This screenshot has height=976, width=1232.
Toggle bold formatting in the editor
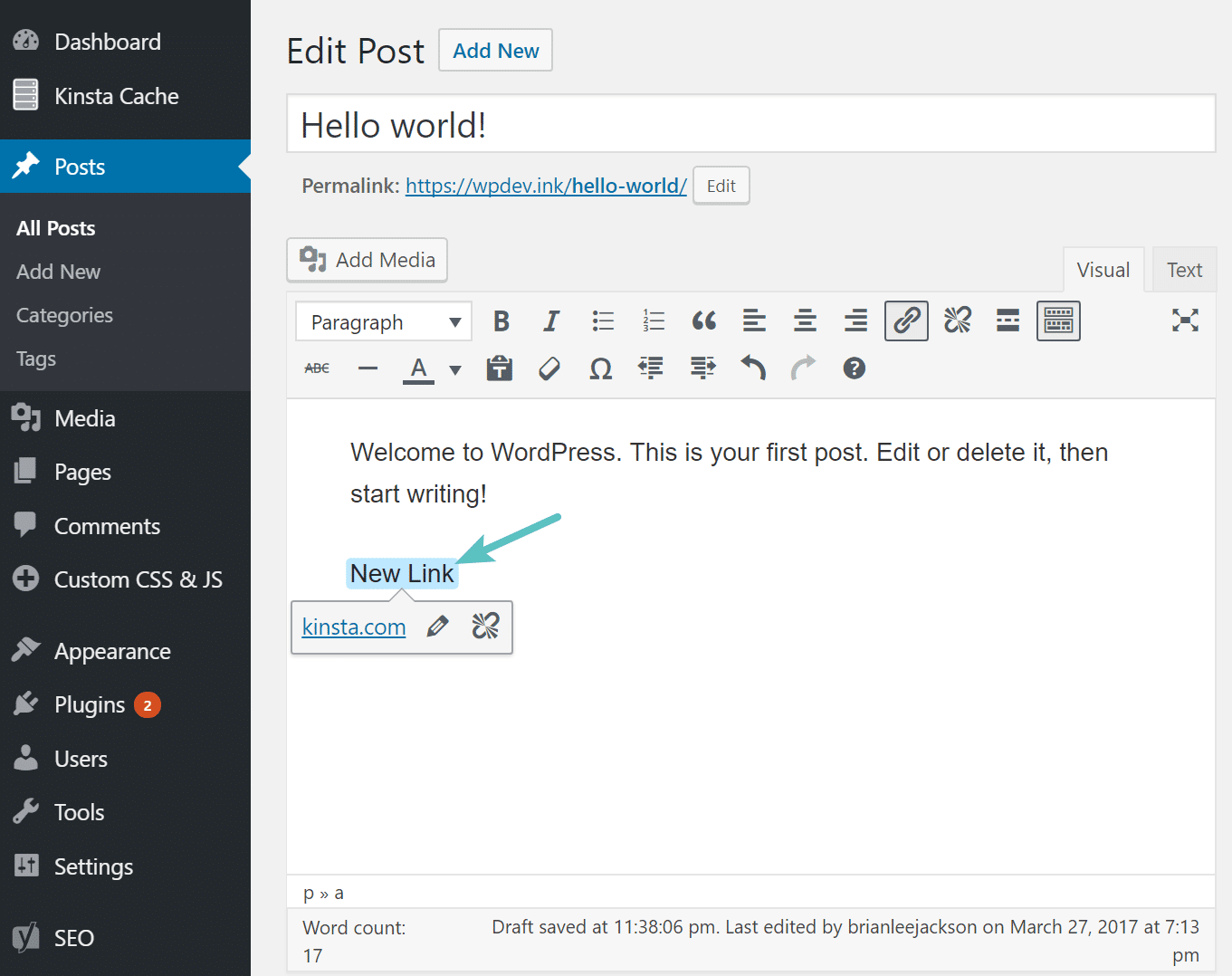click(501, 321)
